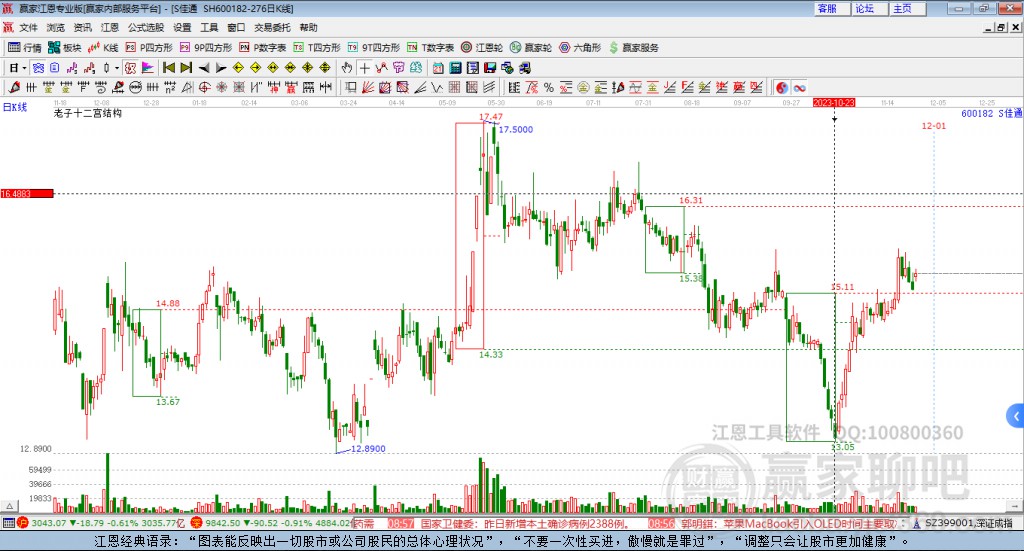Launch the 江恩轮 Gann wheel

tap(482, 48)
